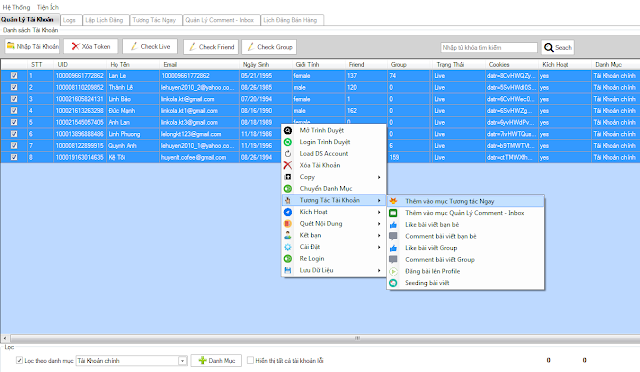
Task: Sort by the Trạng Thái column header
Action: (x=458, y=65)
